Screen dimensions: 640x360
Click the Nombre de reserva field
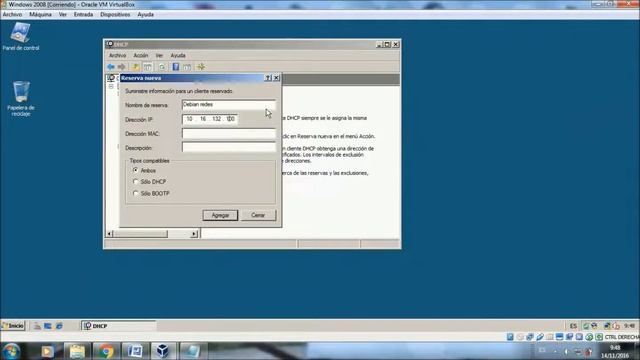(x=229, y=105)
